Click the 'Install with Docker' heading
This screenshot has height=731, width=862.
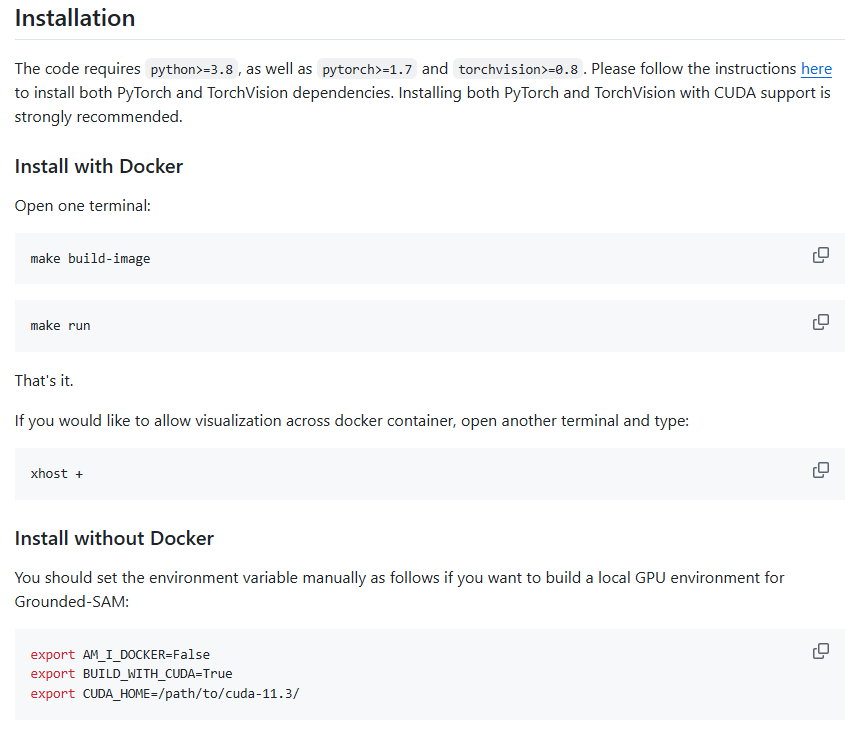click(99, 166)
